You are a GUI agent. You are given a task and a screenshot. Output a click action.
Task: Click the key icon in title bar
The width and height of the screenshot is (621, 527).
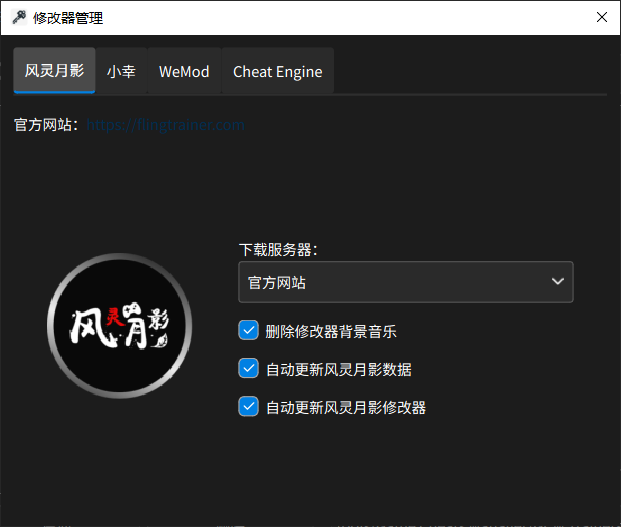click(19, 17)
